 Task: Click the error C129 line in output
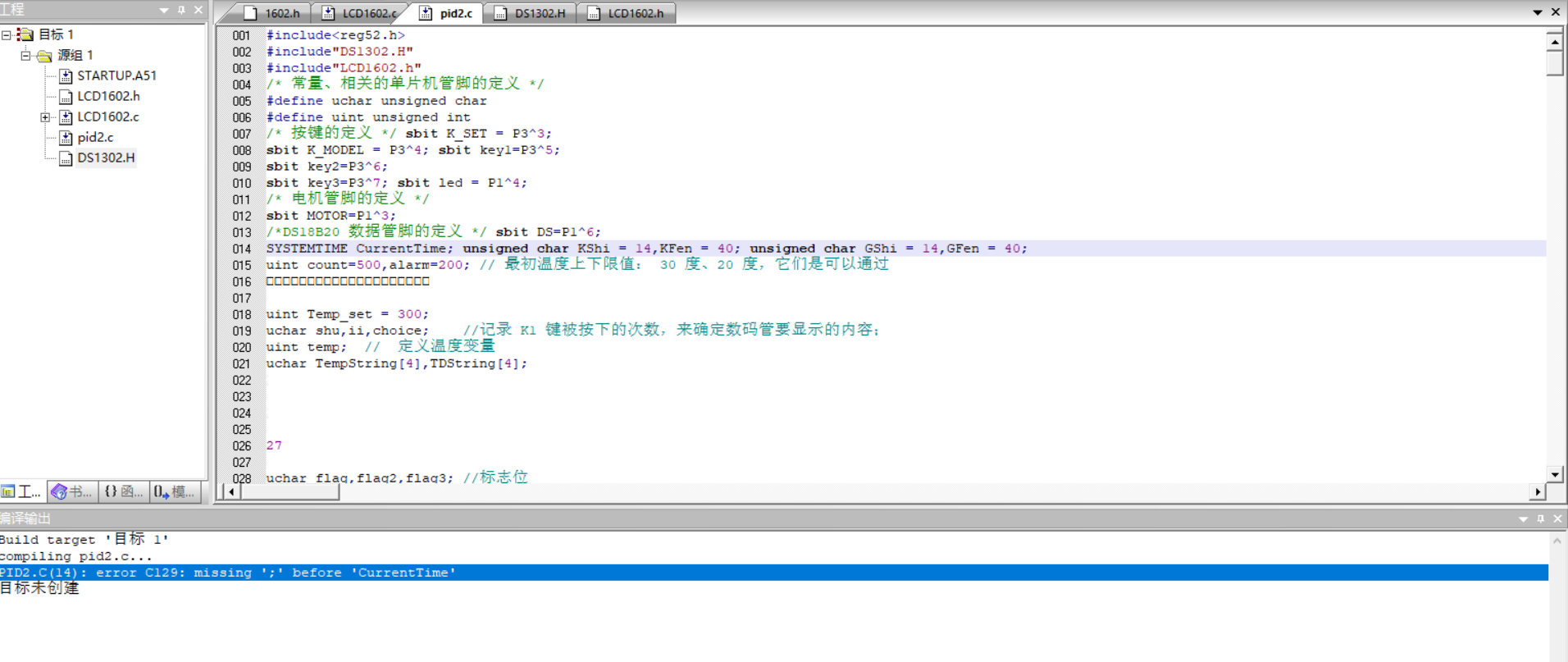(x=774, y=573)
